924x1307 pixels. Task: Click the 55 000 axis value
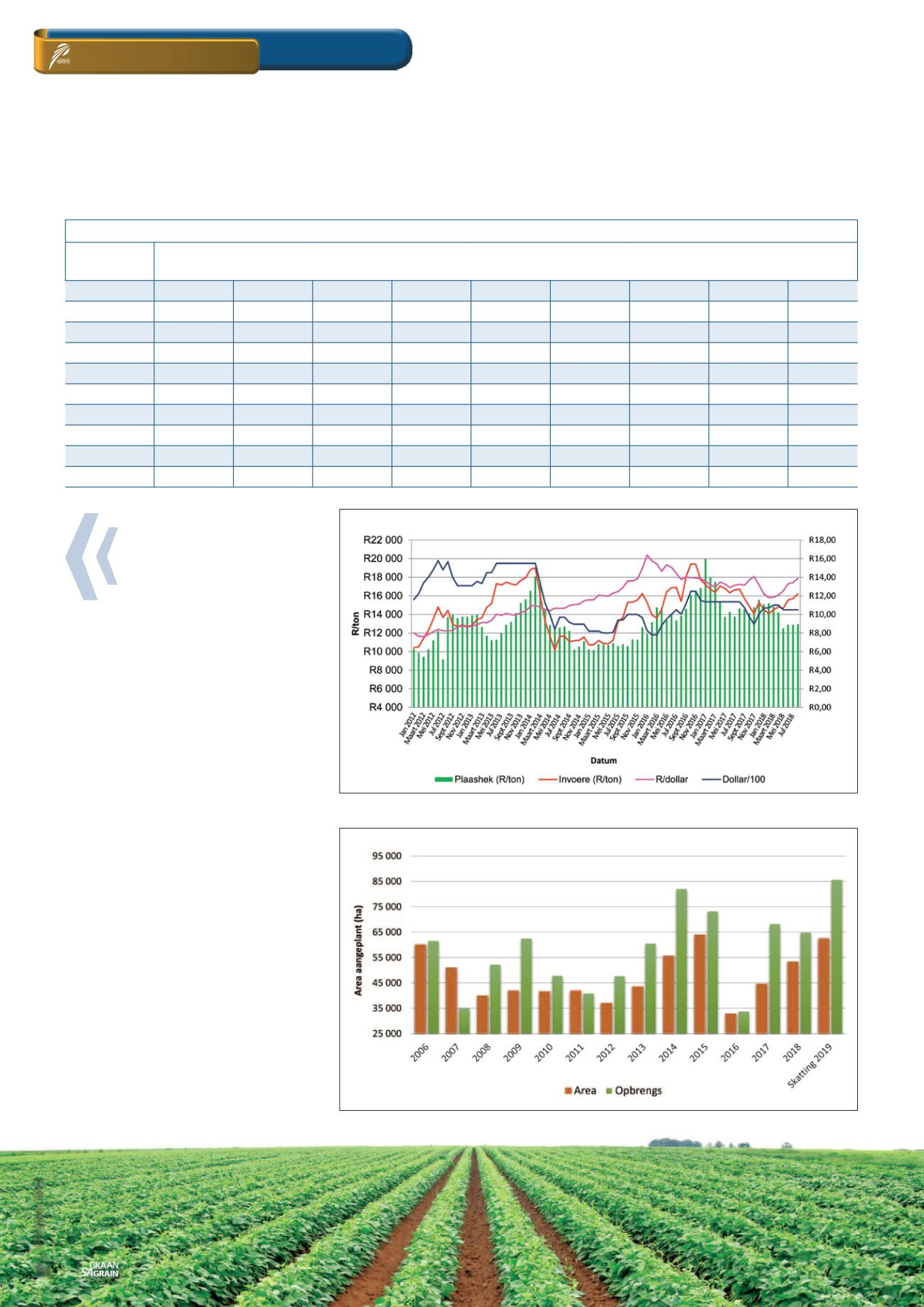[x=388, y=957]
